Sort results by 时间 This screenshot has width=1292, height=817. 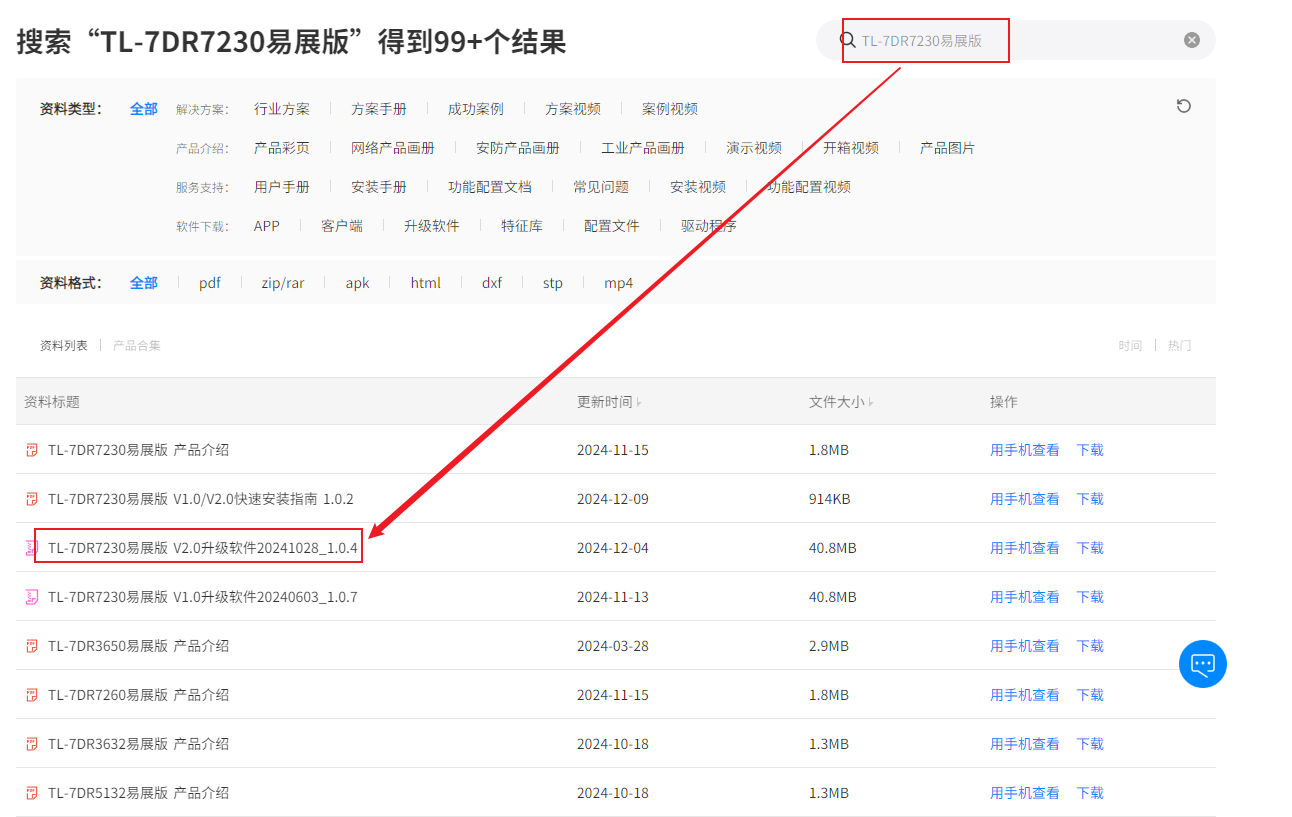pos(1130,346)
